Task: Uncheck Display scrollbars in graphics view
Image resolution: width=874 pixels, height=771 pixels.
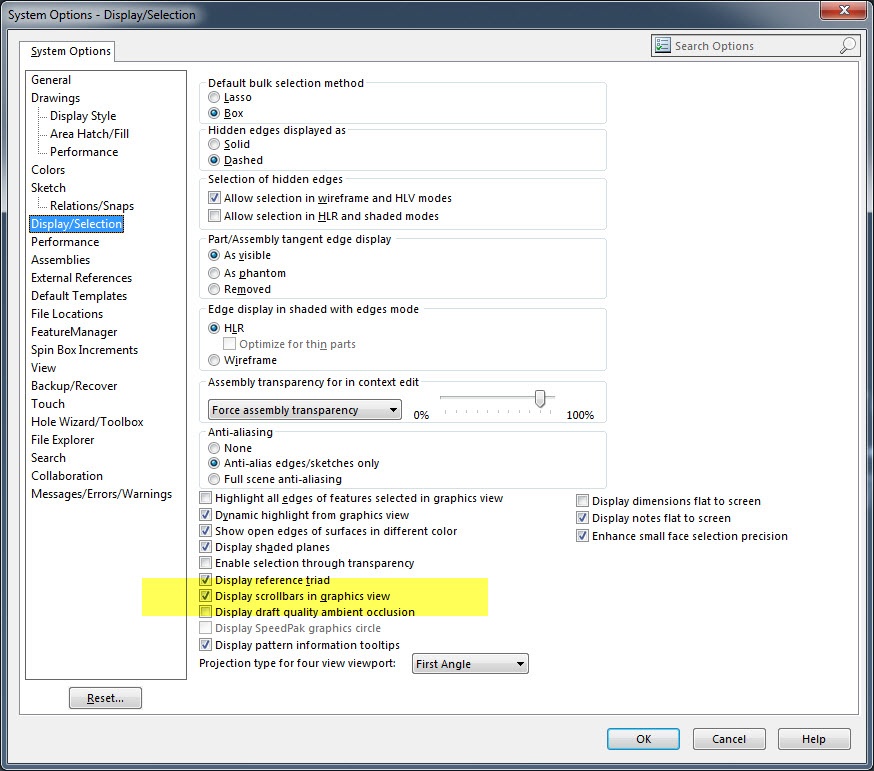Action: click(x=206, y=596)
